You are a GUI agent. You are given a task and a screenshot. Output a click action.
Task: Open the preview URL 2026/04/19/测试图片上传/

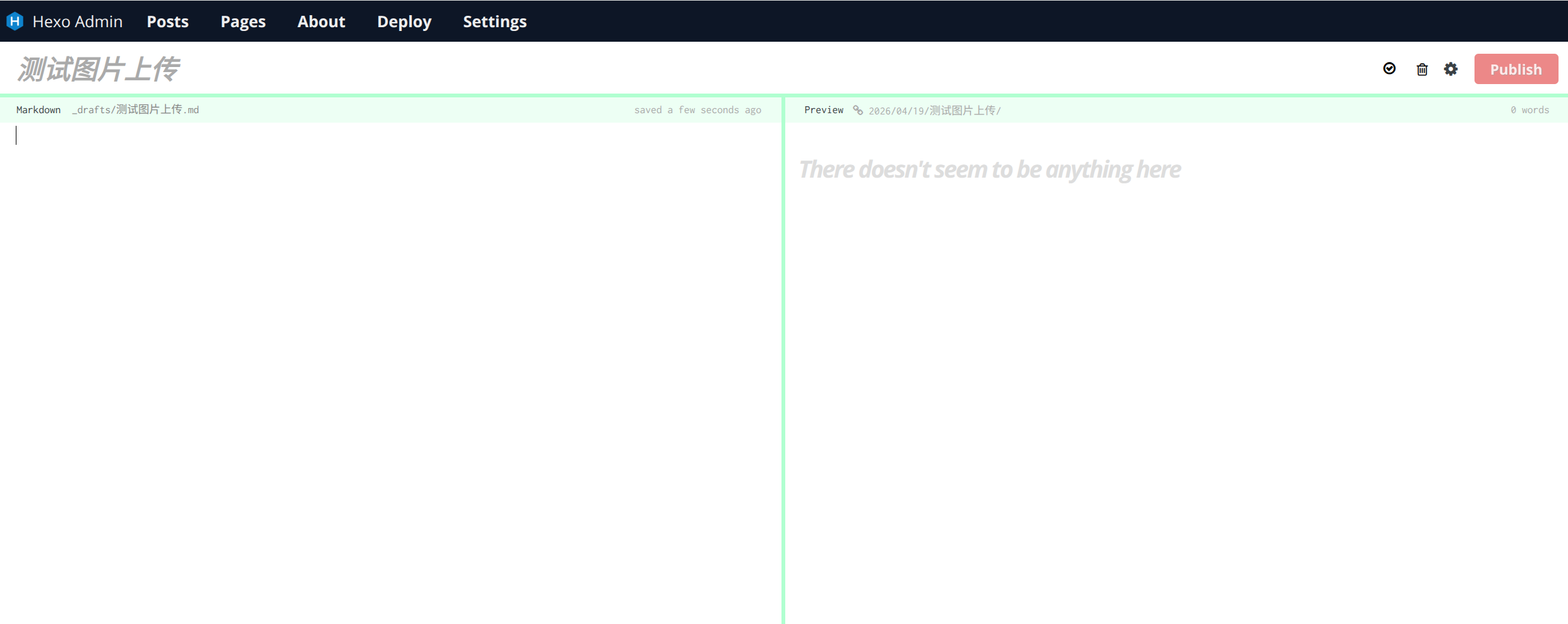934,110
